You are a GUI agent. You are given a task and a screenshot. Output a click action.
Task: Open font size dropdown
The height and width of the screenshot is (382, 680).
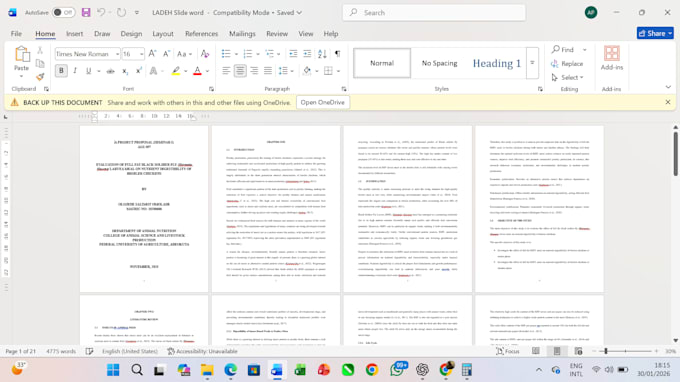click(141, 54)
